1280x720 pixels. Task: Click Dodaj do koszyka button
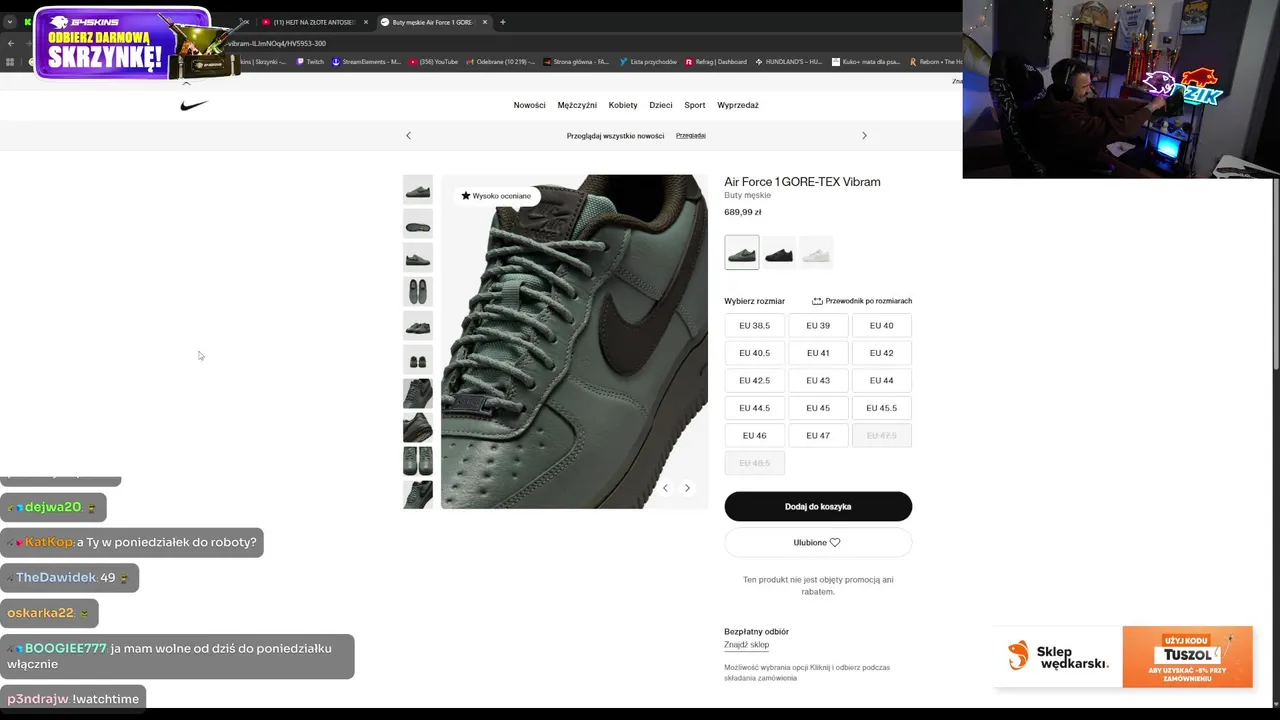(x=818, y=507)
